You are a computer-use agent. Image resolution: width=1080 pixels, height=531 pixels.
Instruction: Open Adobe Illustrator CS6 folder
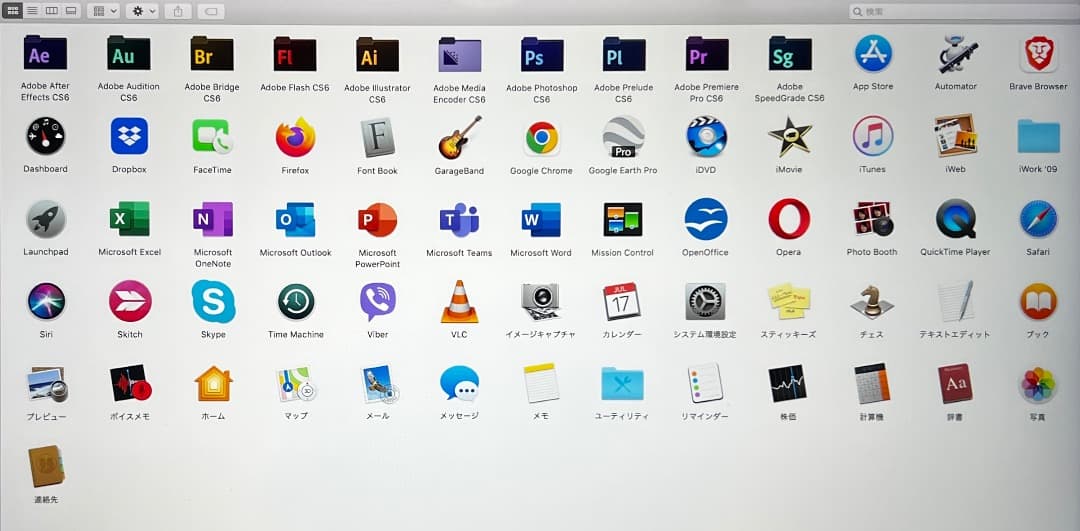[x=377, y=54]
